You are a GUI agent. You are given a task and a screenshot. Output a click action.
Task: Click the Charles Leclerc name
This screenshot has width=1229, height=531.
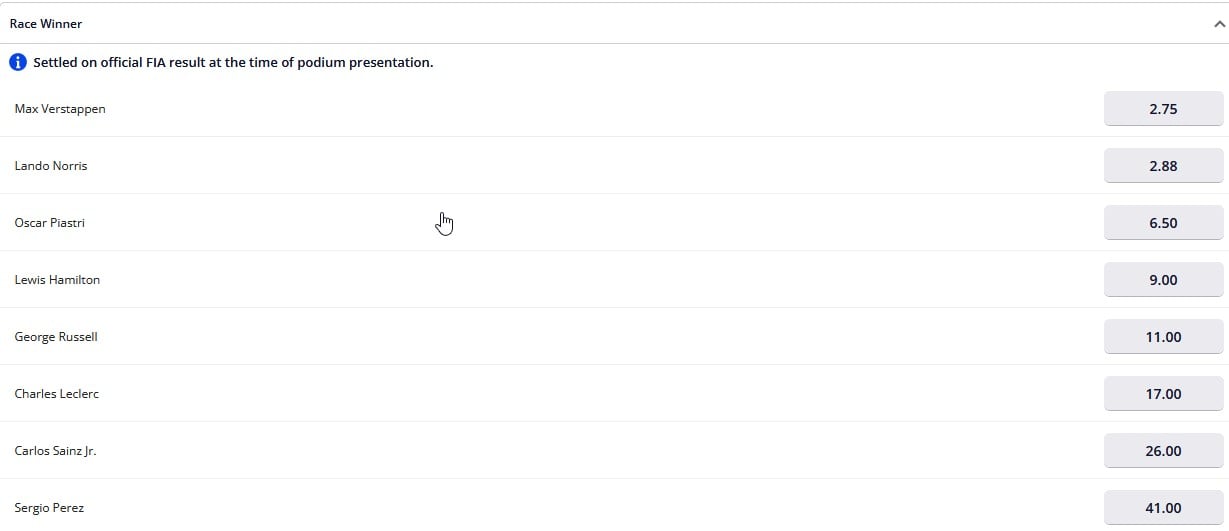[x=57, y=394]
